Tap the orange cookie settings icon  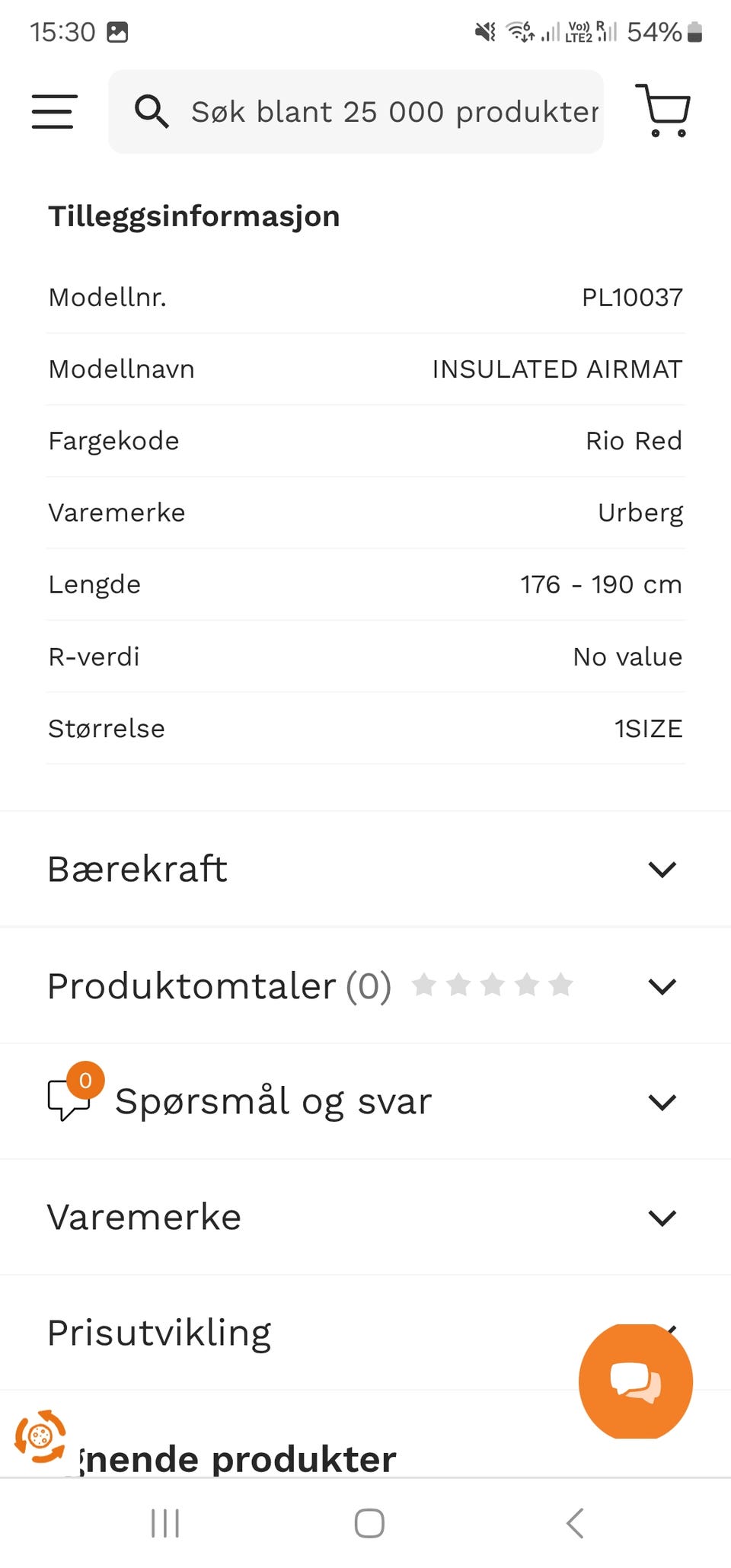(40, 1436)
